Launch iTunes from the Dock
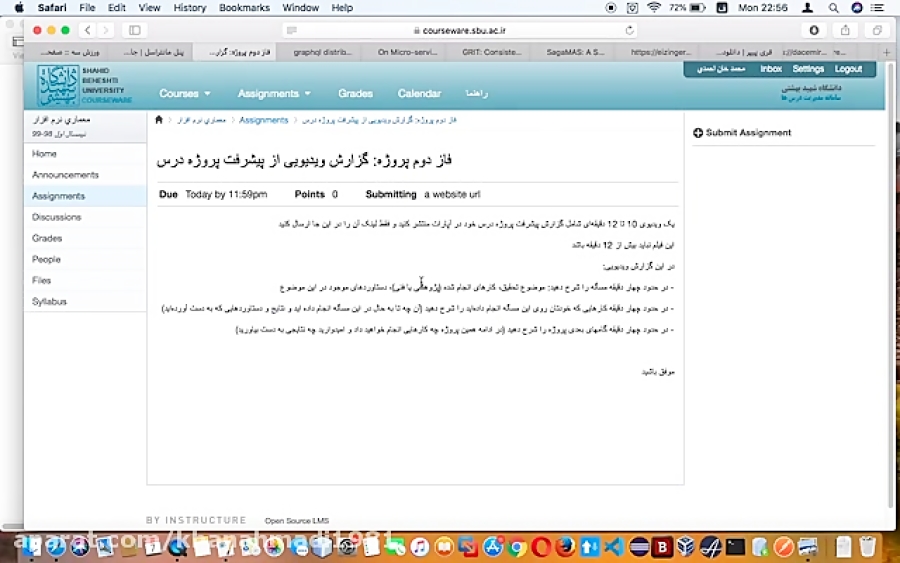 click(x=420, y=546)
